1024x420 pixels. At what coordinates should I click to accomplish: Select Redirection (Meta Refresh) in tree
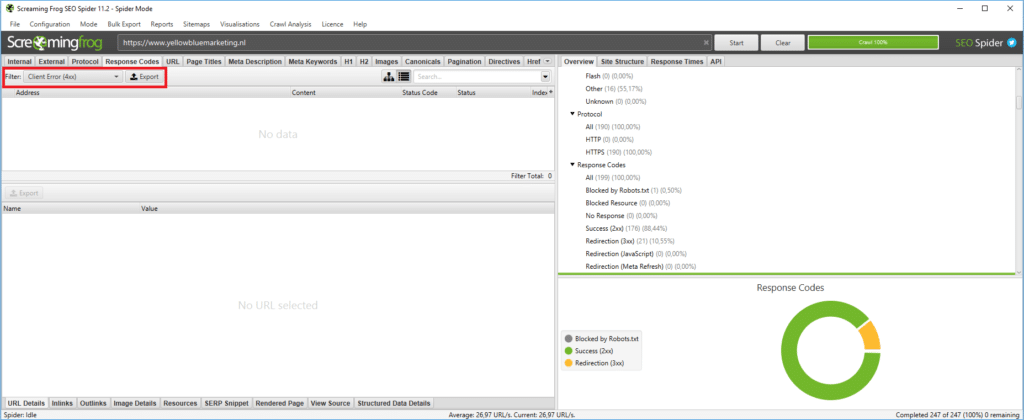coord(641,267)
